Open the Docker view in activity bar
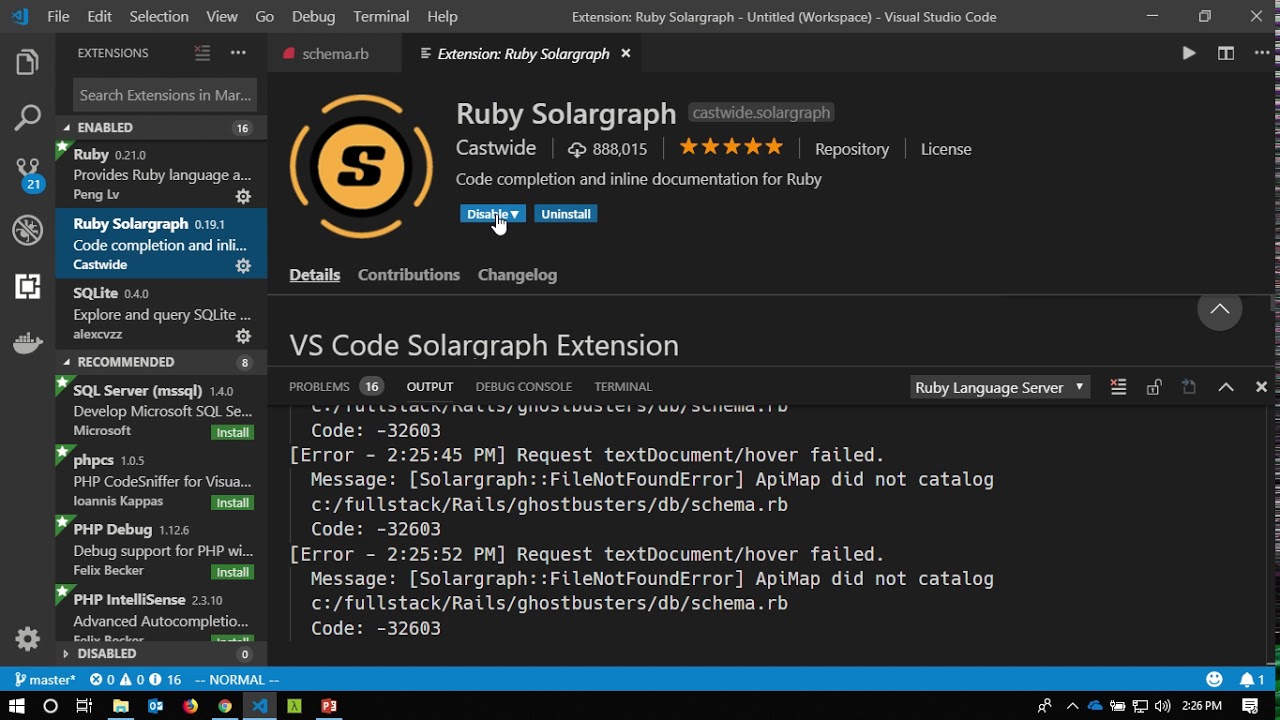The width and height of the screenshot is (1280, 720). [x=27, y=343]
